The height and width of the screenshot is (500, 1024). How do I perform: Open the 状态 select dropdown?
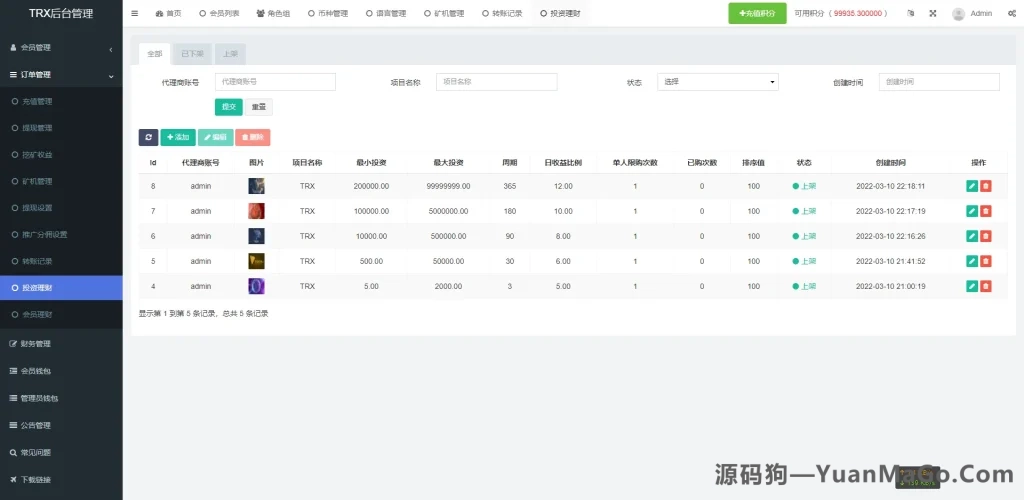pyautogui.click(x=718, y=82)
